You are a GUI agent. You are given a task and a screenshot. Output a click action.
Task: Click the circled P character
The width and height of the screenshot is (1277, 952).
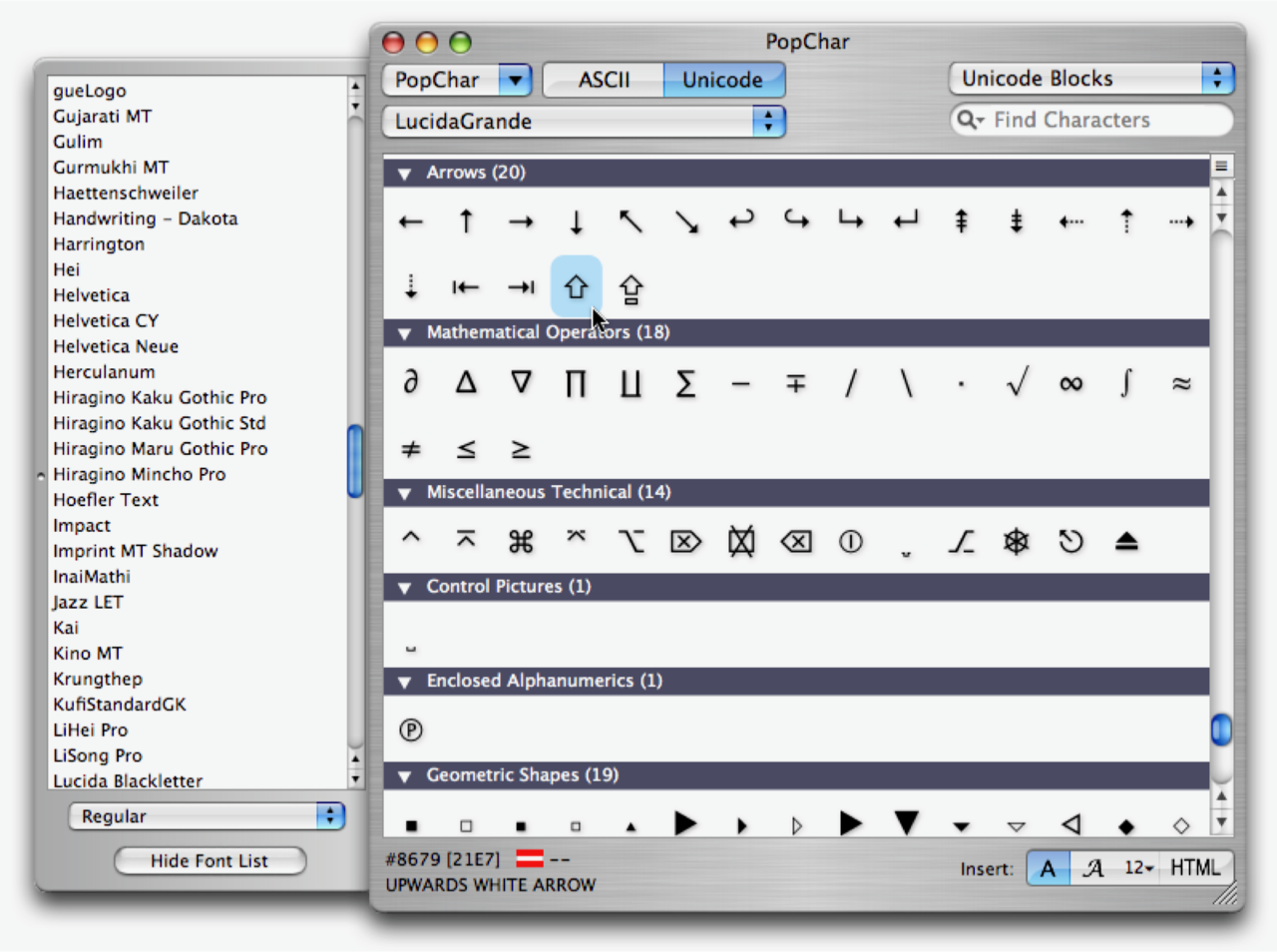click(411, 730)
